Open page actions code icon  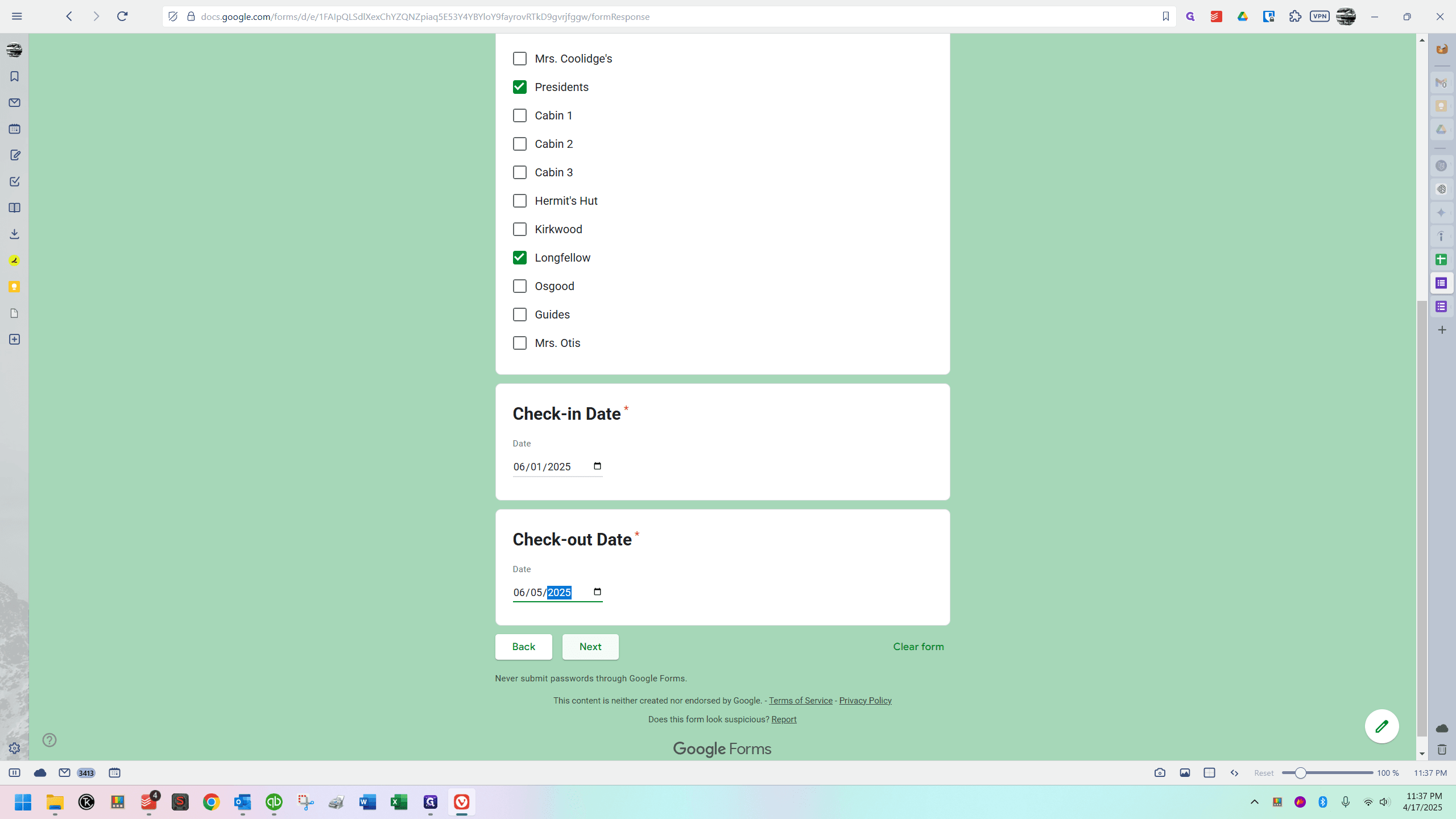[1234, 773]
